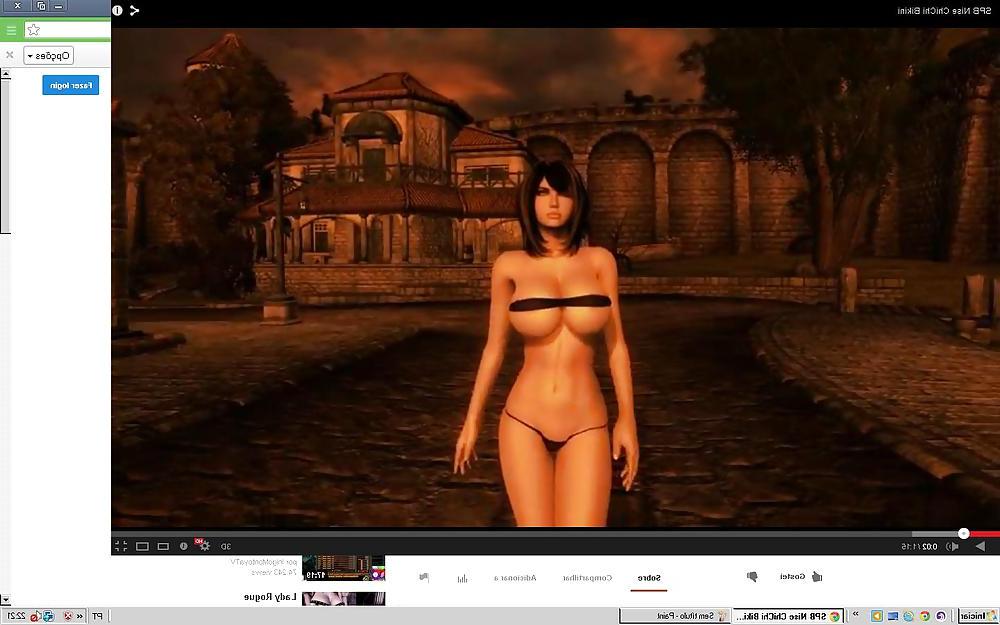Image resolution: width=1000 pixels, height=625 pixels.
Task: Click the Gostei like button
Action: pyautogui.click(x=801, y=577)
